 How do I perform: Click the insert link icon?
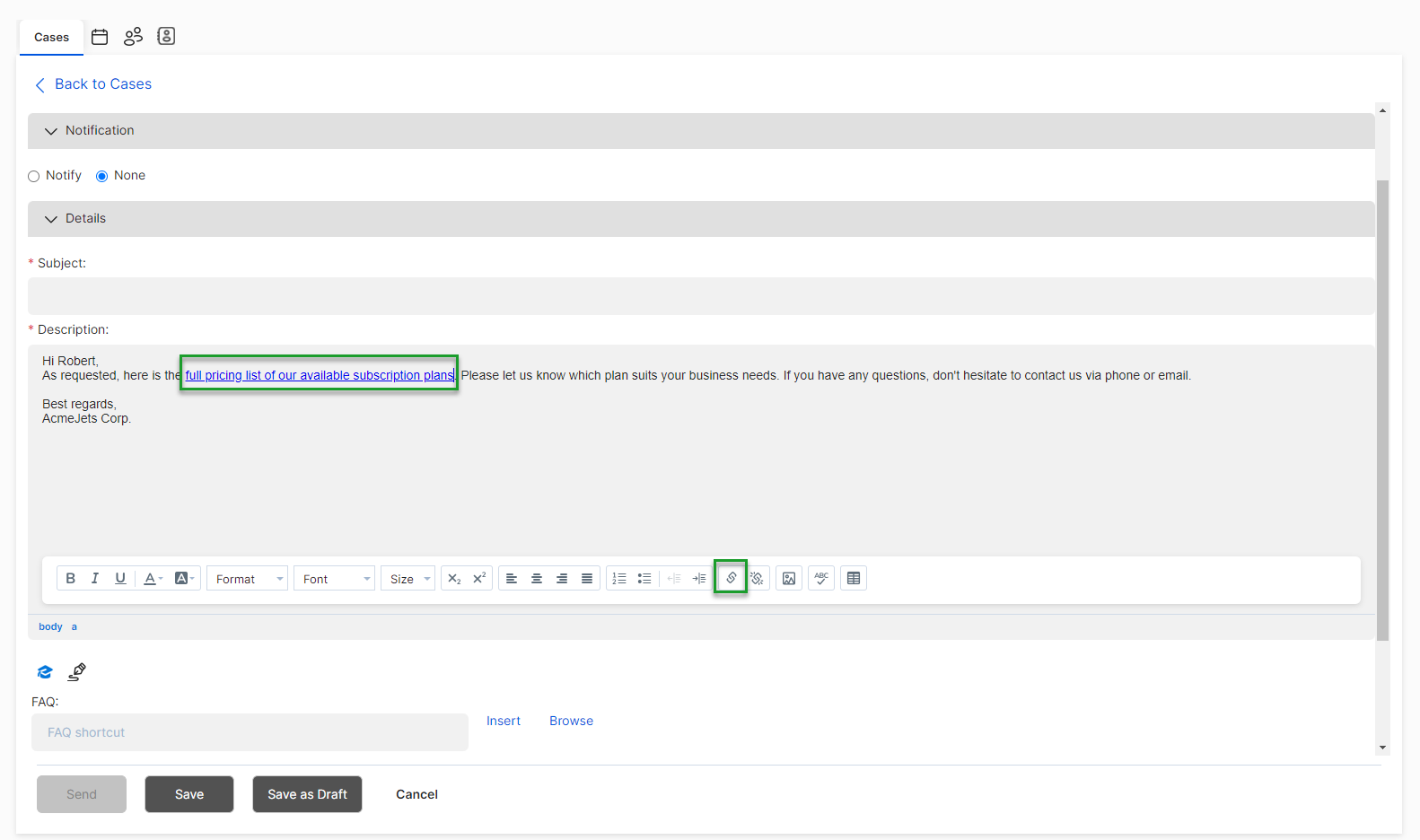click(x=732, y=578)
